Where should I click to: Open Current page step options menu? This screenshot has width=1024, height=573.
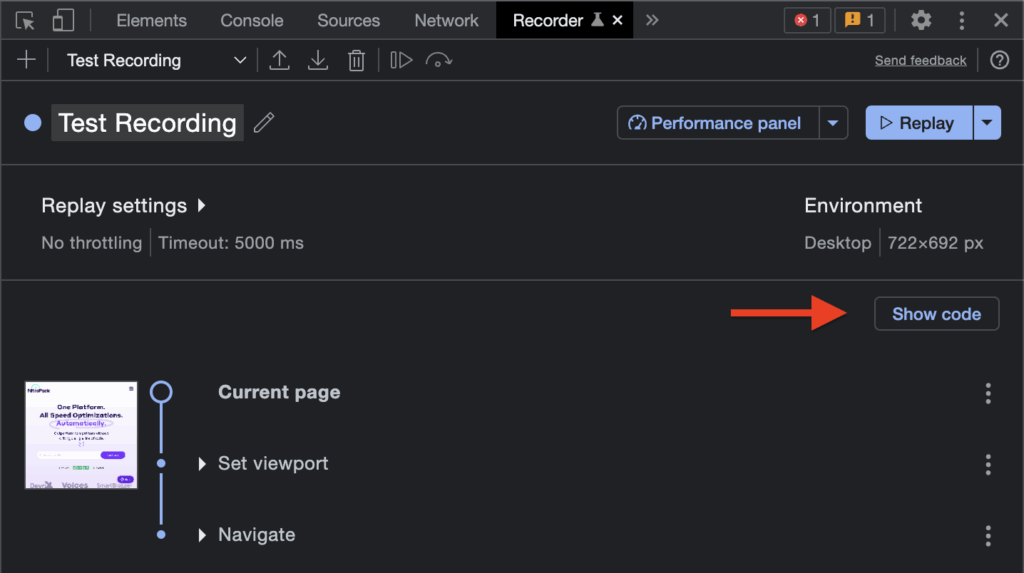coord(988,393)
